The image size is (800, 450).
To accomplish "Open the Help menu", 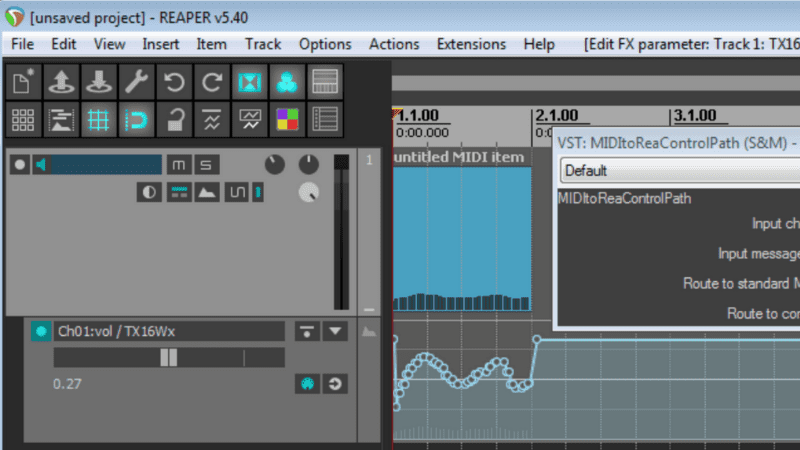I will click(539, 44).
